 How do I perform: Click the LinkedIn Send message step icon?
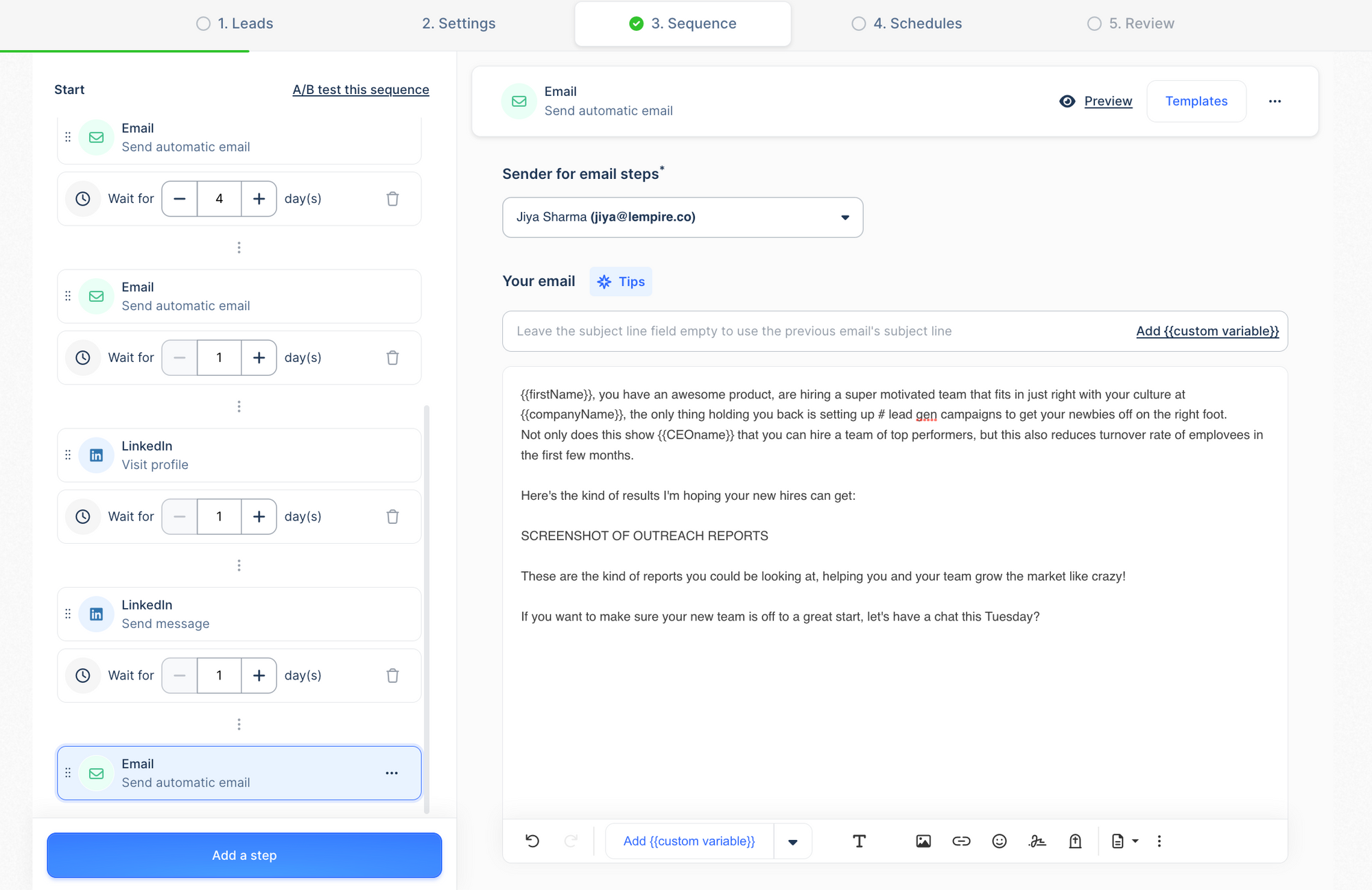coord(97,614)
